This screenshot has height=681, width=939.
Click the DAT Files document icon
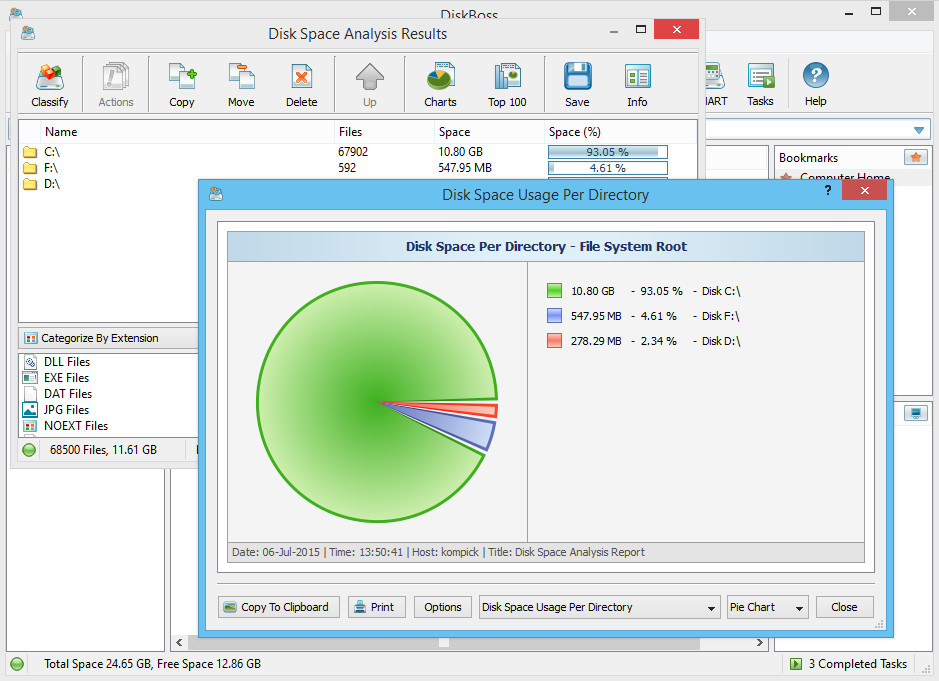pos(30,394)
